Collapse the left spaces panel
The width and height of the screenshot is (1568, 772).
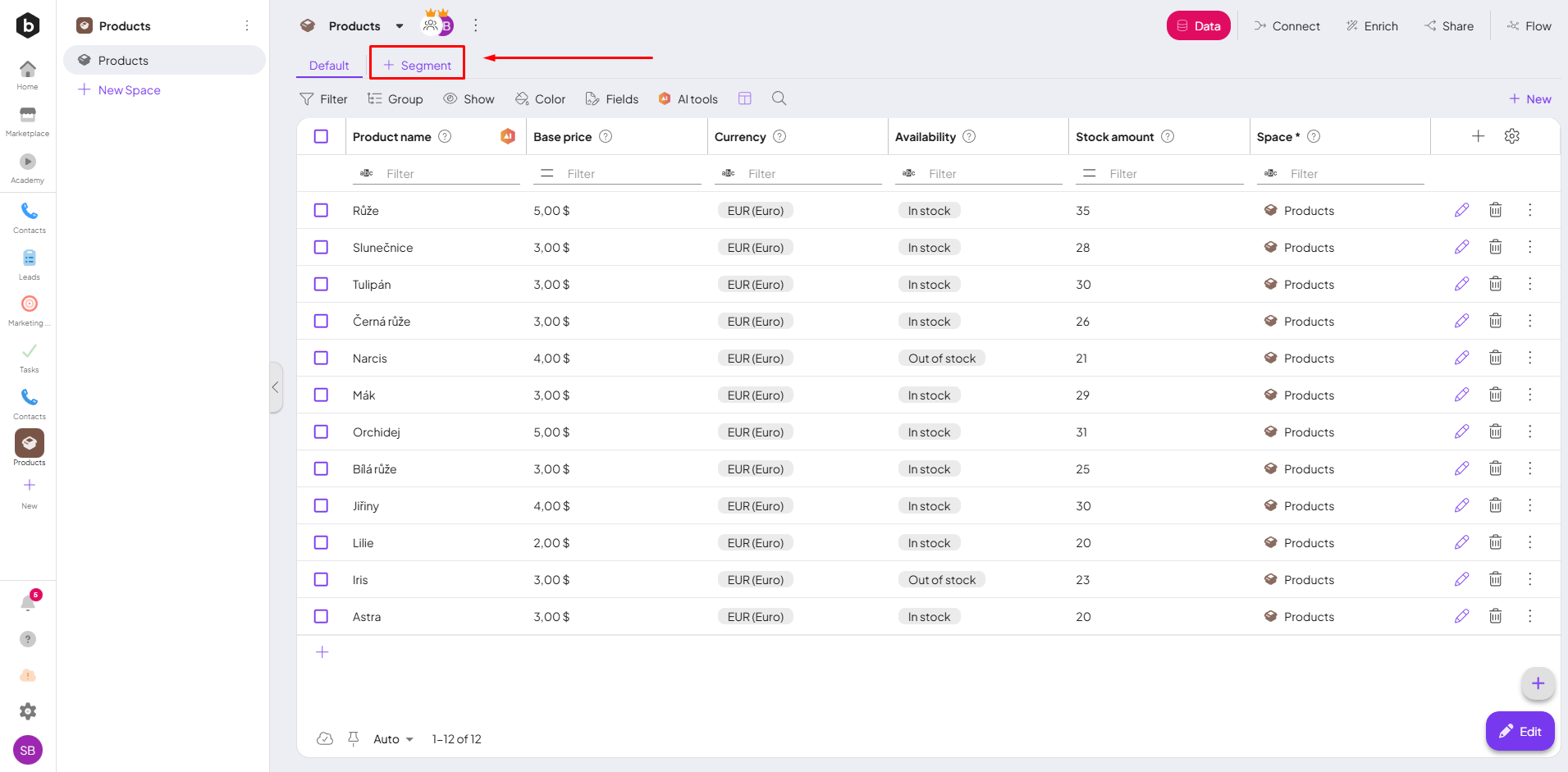pyautogui.click(x=276, y=387)
